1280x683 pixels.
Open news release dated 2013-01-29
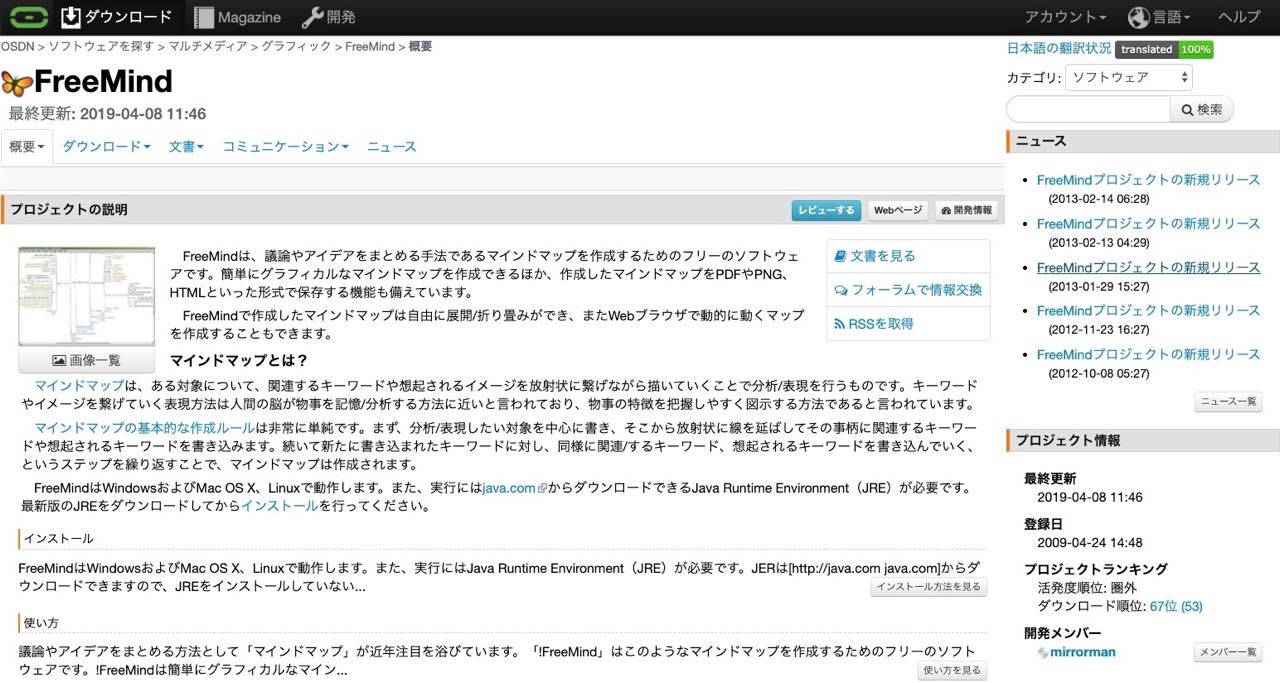(1148, 268)
